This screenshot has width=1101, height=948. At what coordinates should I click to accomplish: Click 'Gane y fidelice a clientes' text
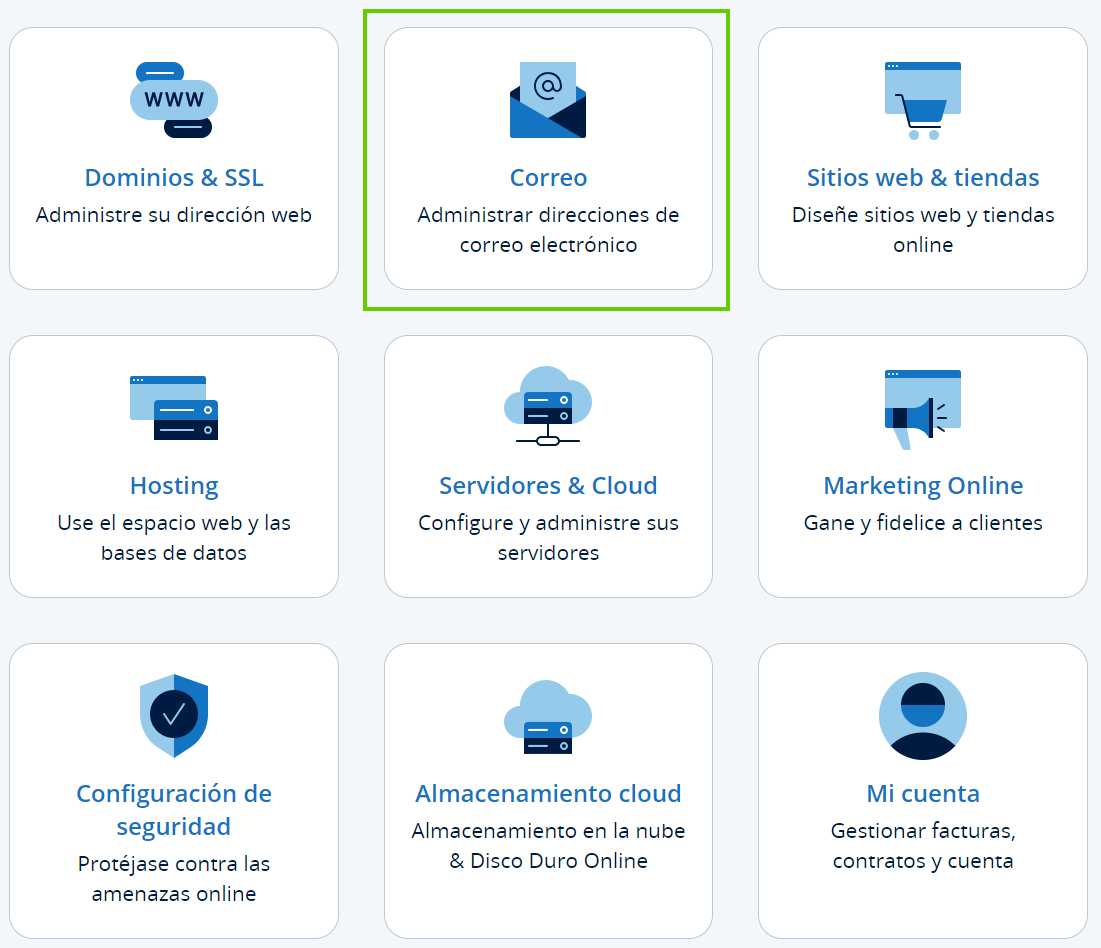click(x=923, y=523)
